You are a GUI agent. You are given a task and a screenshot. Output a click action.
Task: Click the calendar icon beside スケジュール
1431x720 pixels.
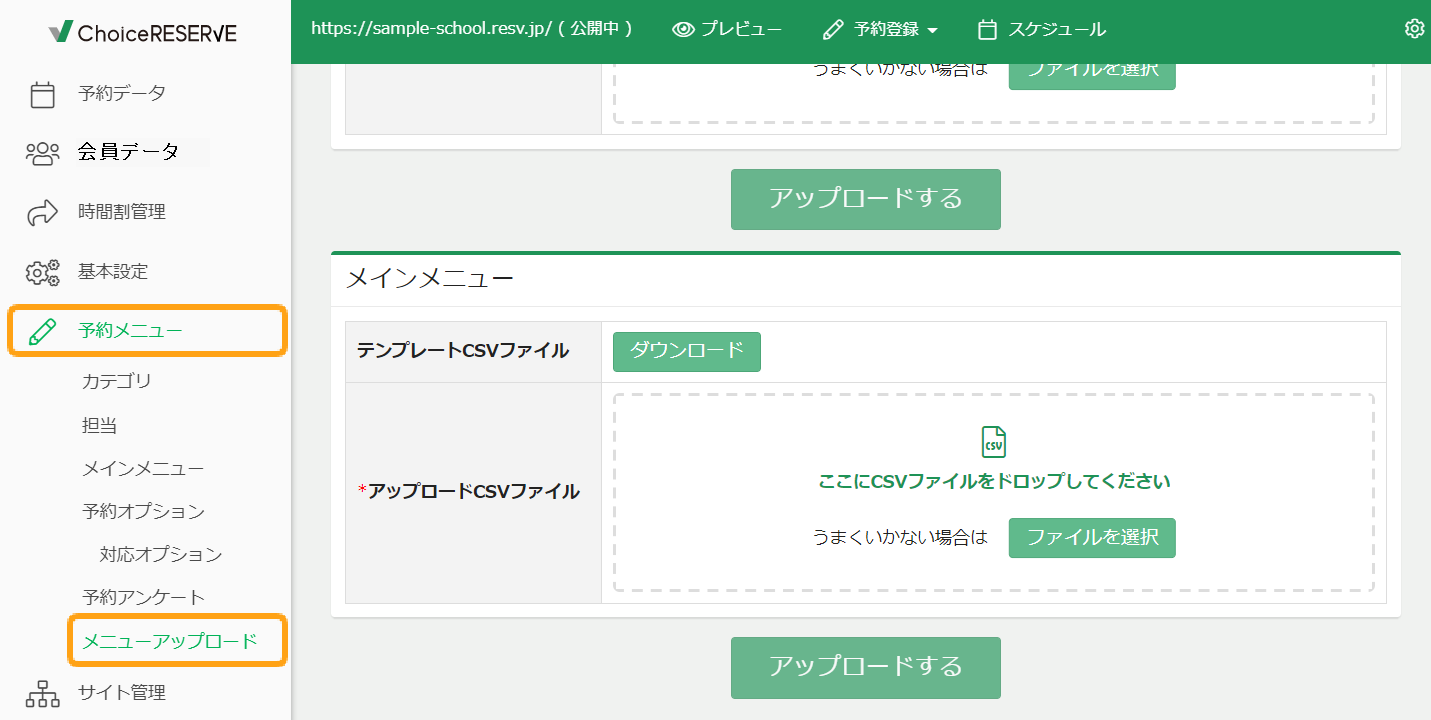[x=987, y=30]
